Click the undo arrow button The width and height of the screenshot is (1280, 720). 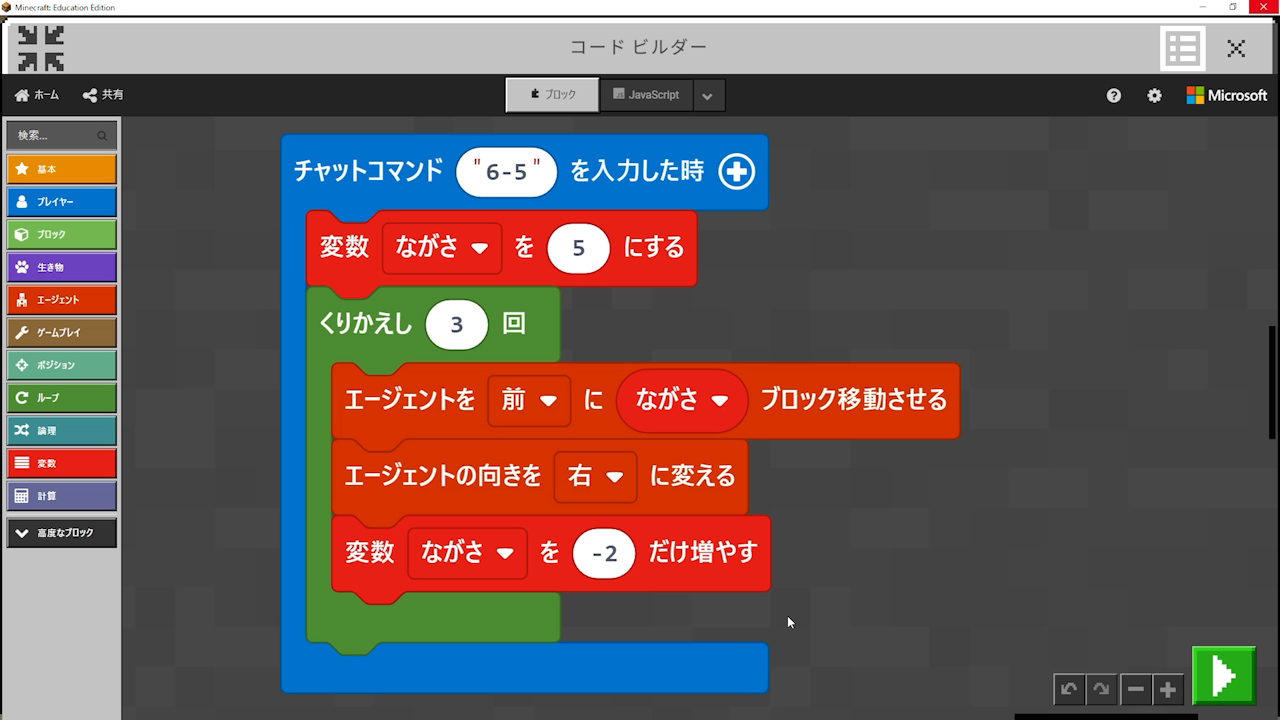1069,689
